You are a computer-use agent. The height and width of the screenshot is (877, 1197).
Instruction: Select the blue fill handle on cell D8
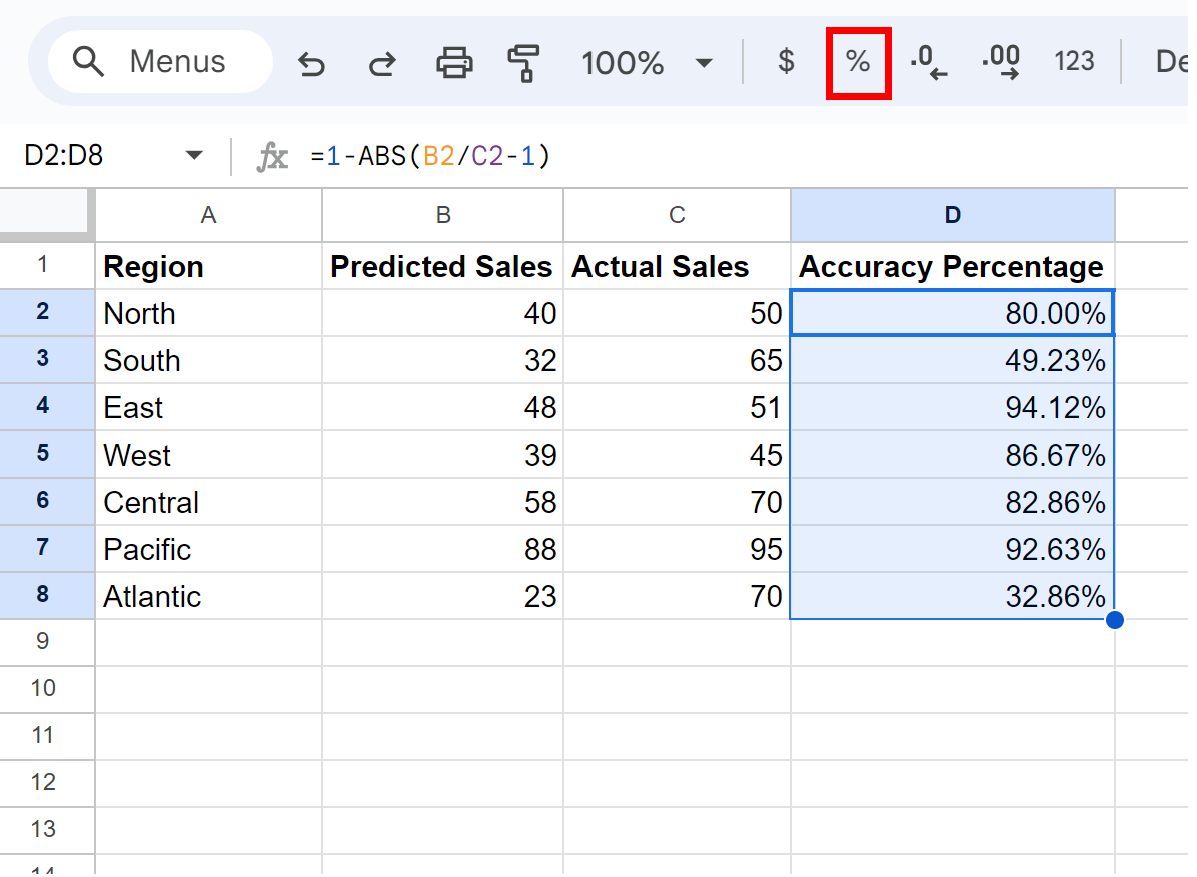click(x=1114, y=620)
